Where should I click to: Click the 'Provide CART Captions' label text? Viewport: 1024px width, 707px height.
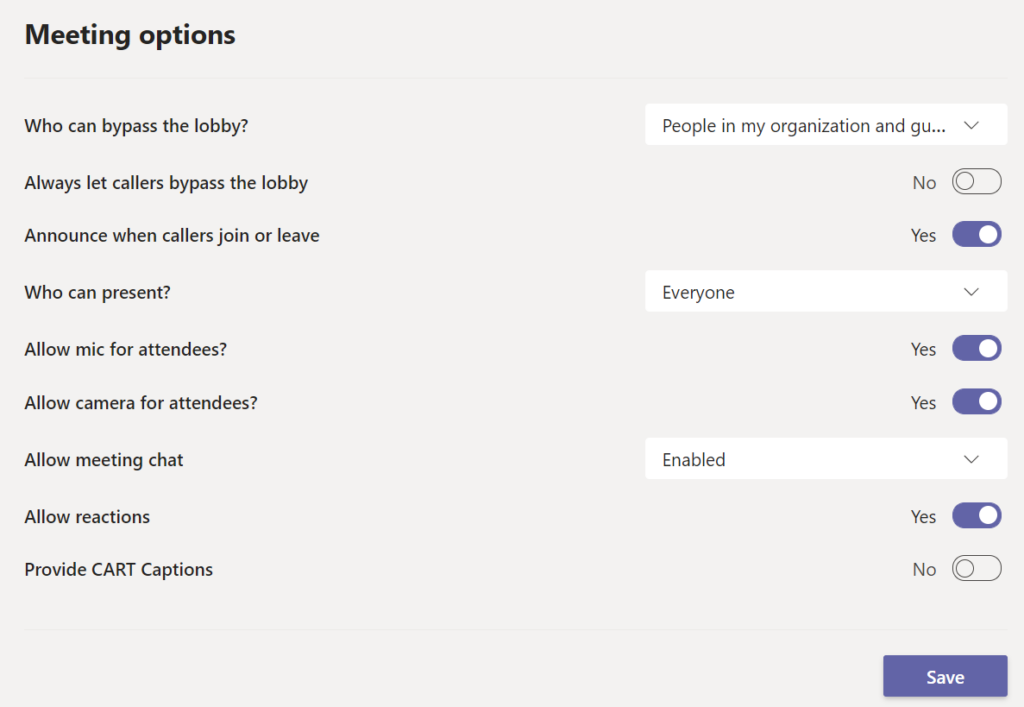tap(119, 569)
